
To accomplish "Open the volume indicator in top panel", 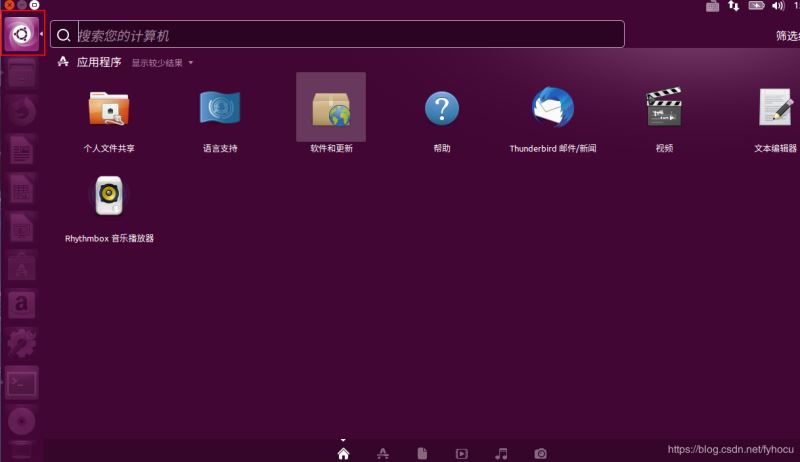I will coord(778,6).
